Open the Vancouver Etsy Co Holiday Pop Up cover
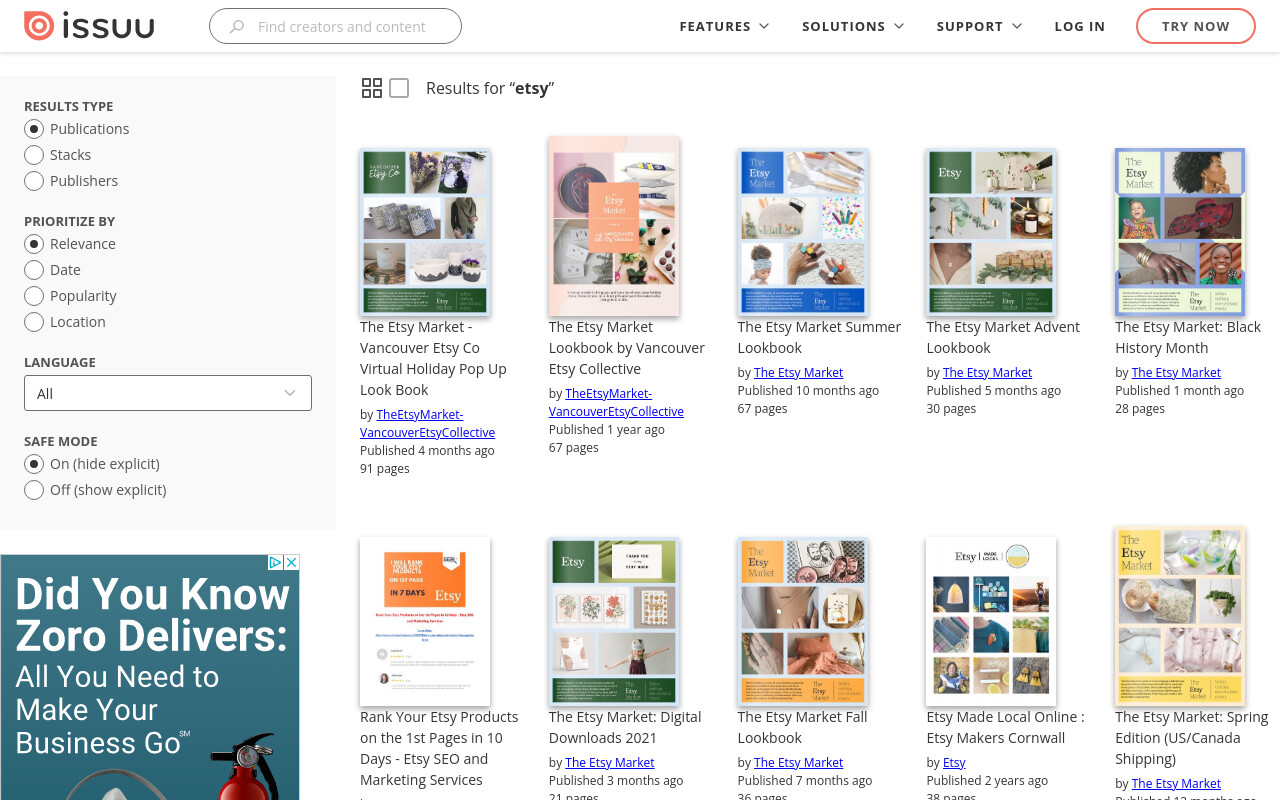 point(425,232)
